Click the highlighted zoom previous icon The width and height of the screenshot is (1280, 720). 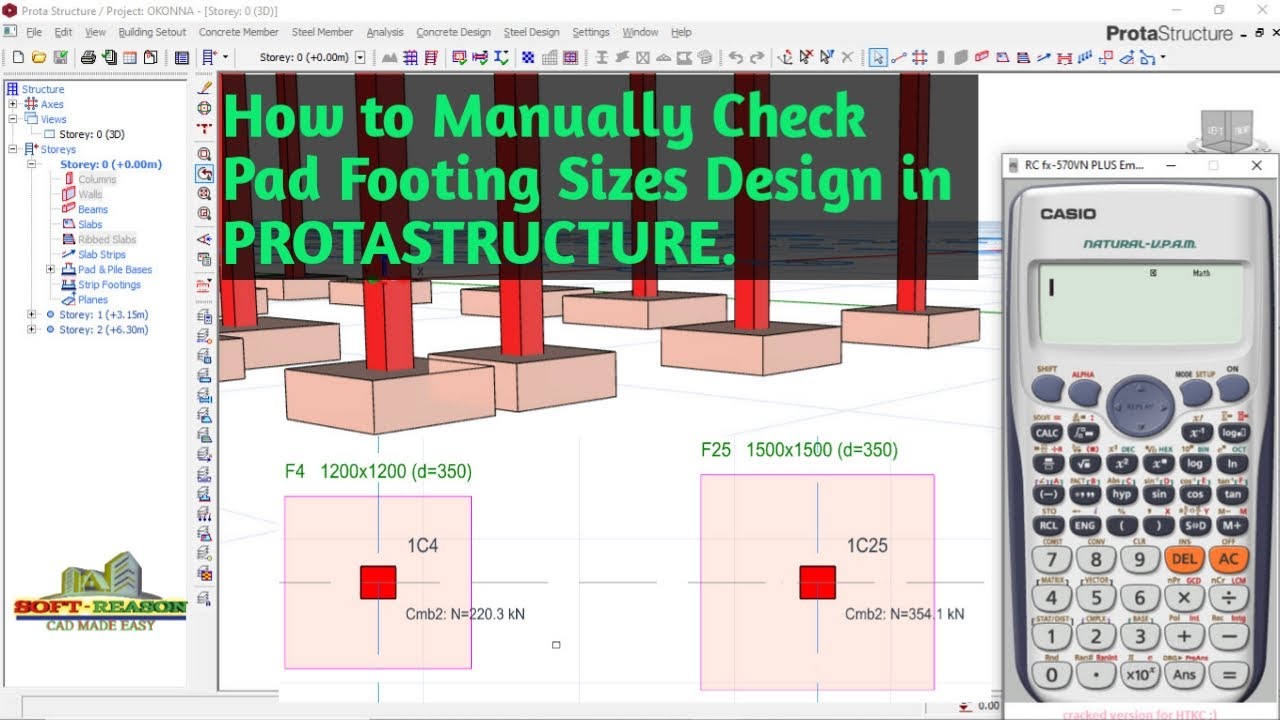coord(205,173)
